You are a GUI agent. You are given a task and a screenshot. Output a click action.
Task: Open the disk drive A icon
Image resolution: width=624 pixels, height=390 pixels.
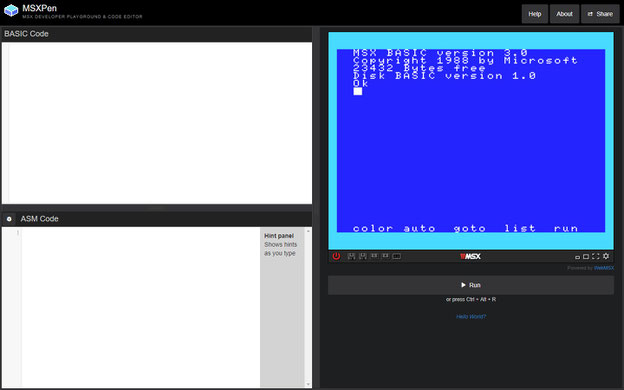[351, 256]
